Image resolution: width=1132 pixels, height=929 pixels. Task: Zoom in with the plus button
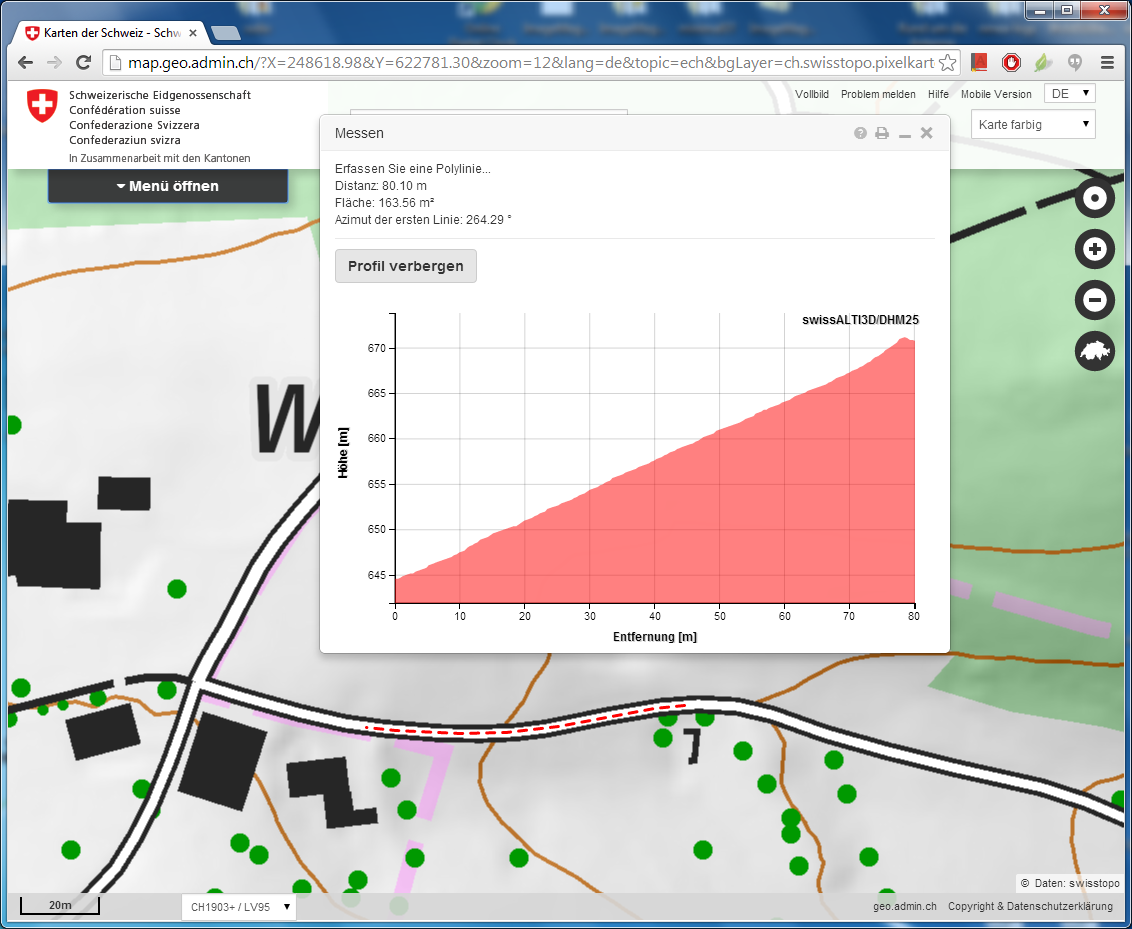(x=1094, y=249)
